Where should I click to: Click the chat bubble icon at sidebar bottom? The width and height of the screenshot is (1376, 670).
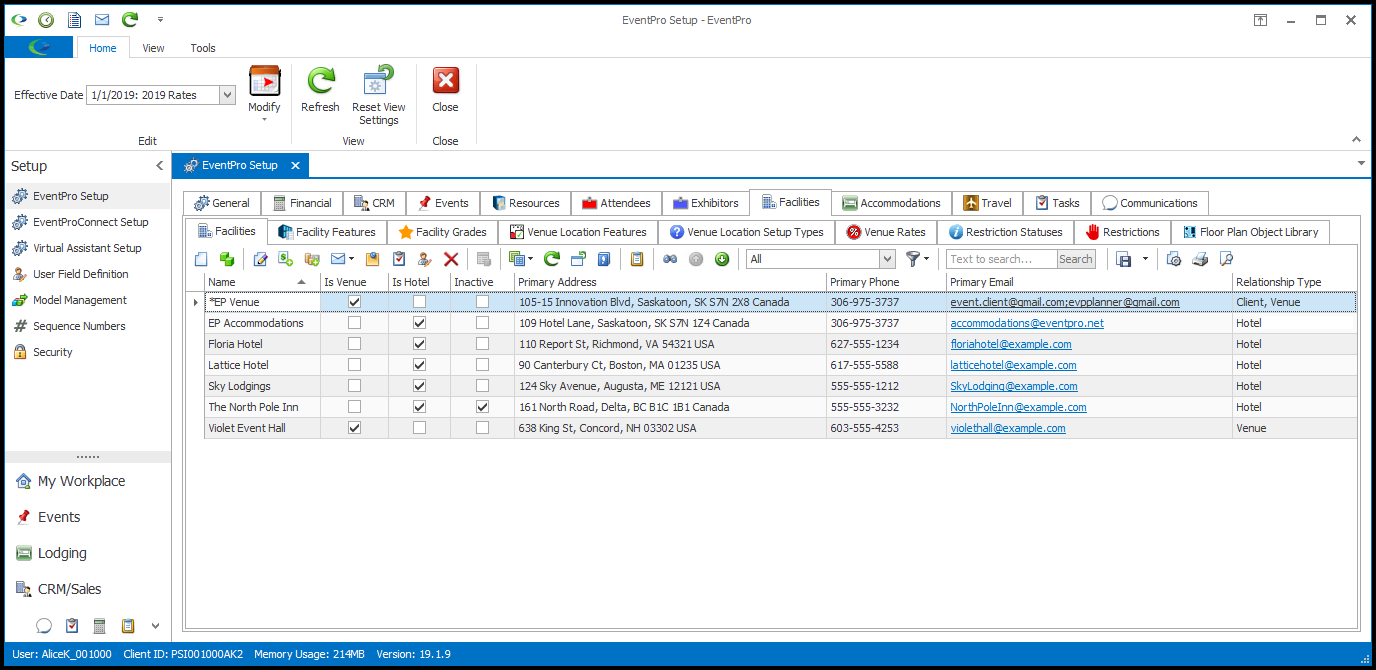44,626
